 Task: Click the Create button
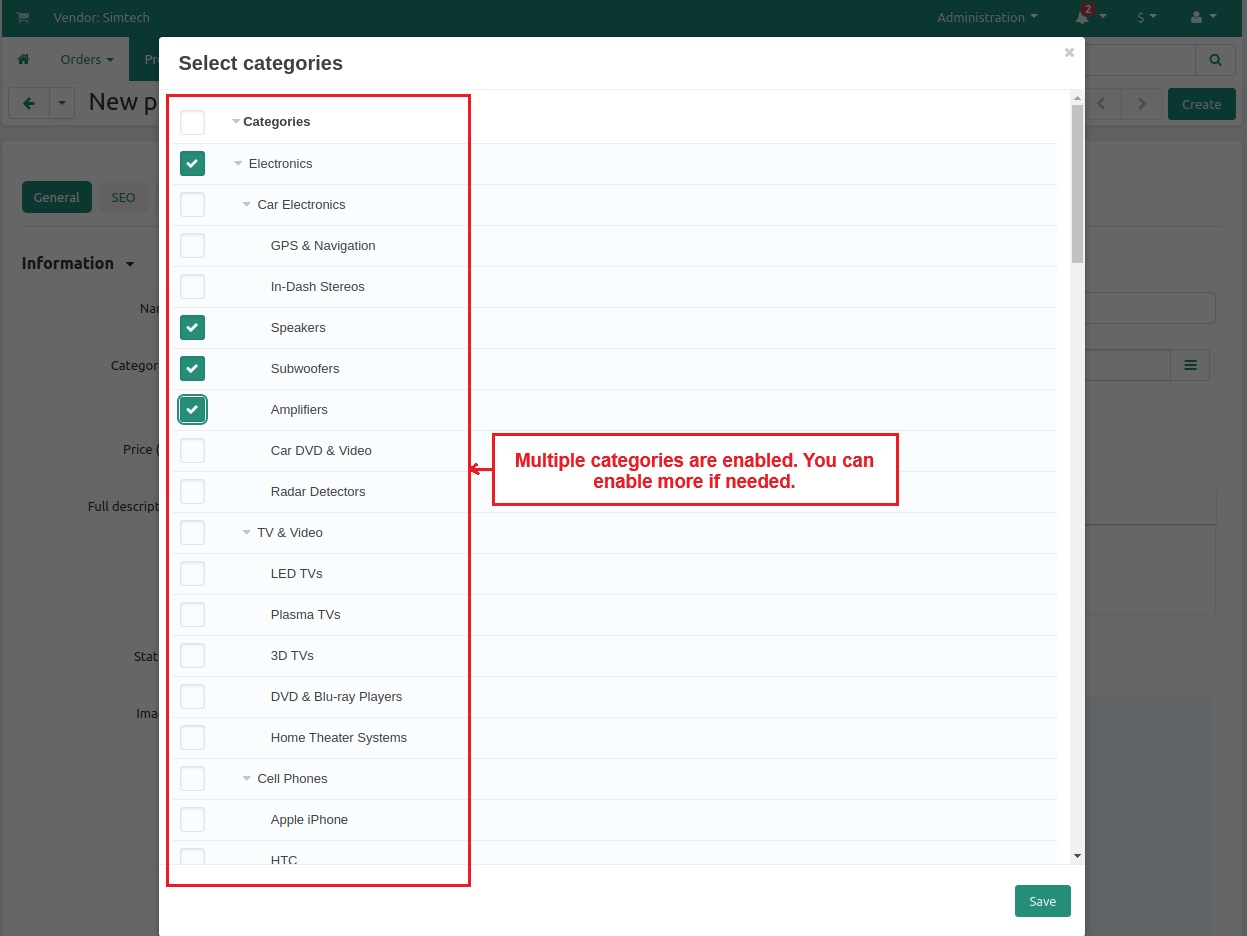click(x=1201, y=104)
